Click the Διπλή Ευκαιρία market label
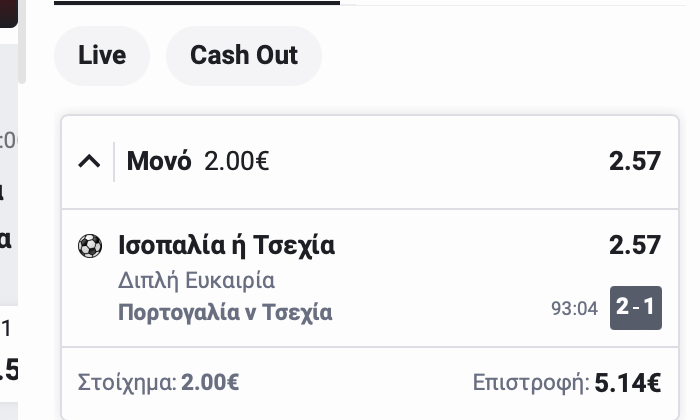The image size is (700, 420). (x=196, y=280)
